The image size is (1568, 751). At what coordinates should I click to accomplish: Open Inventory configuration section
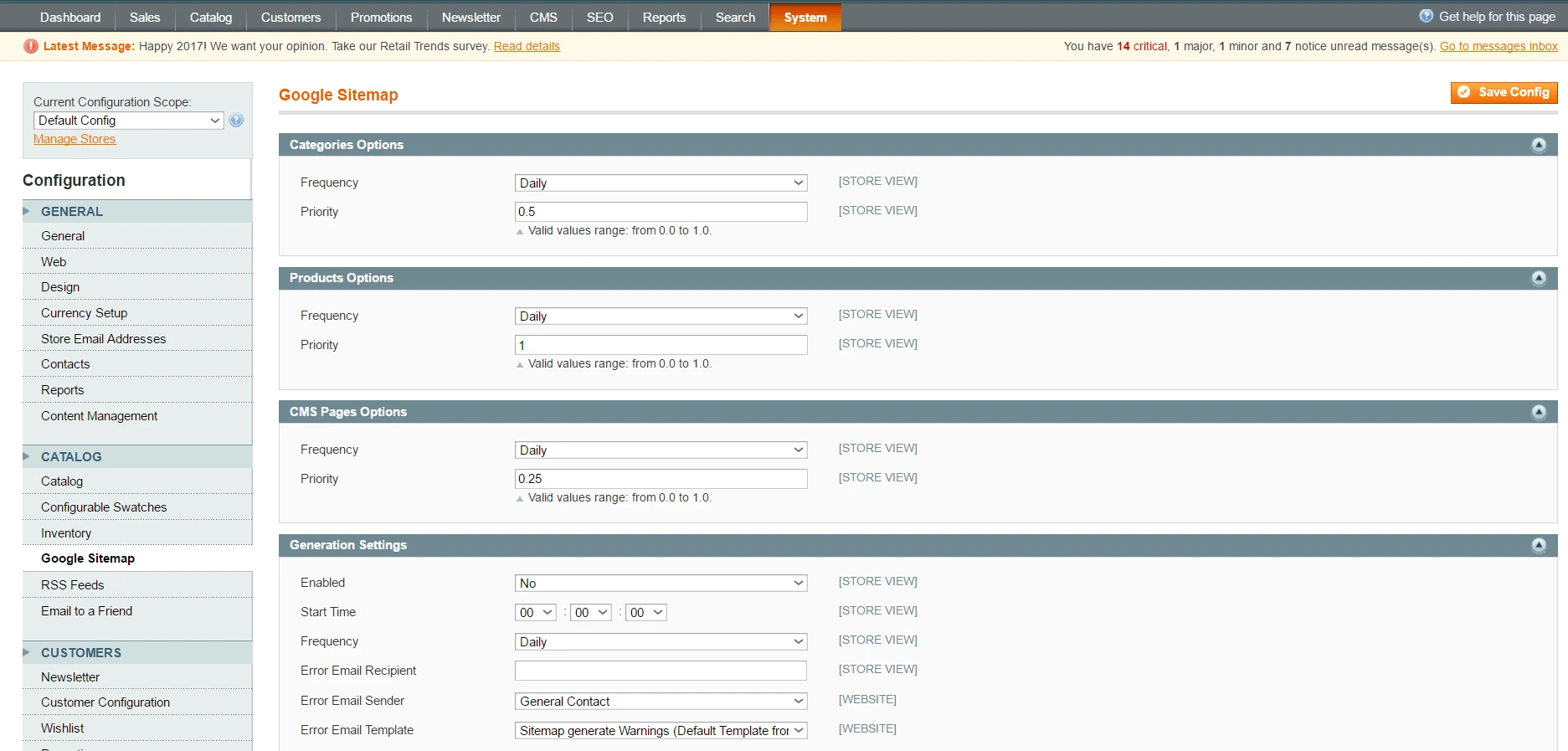[x=137, y=533]
